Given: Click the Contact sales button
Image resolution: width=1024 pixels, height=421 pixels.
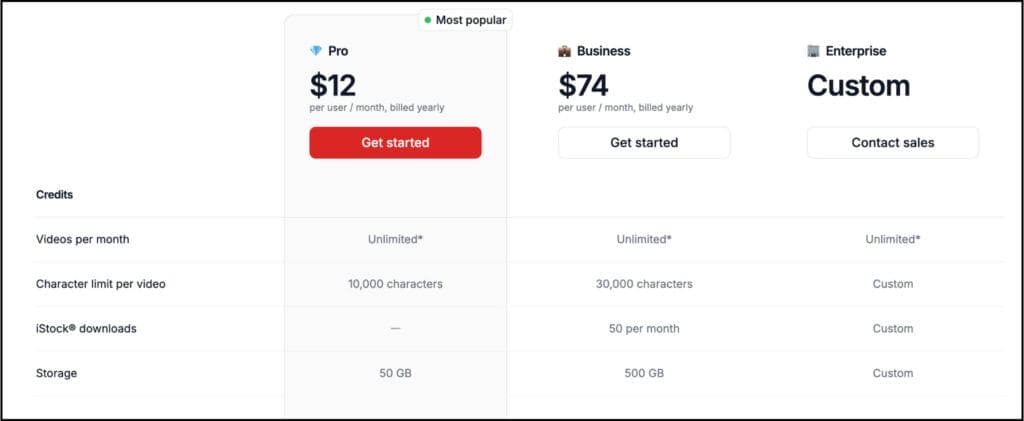Looking at the screenshot, I should point(893,142).
